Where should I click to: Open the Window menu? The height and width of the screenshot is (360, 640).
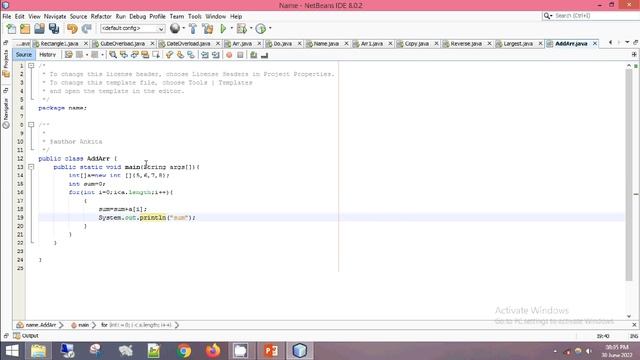point(216,16)
